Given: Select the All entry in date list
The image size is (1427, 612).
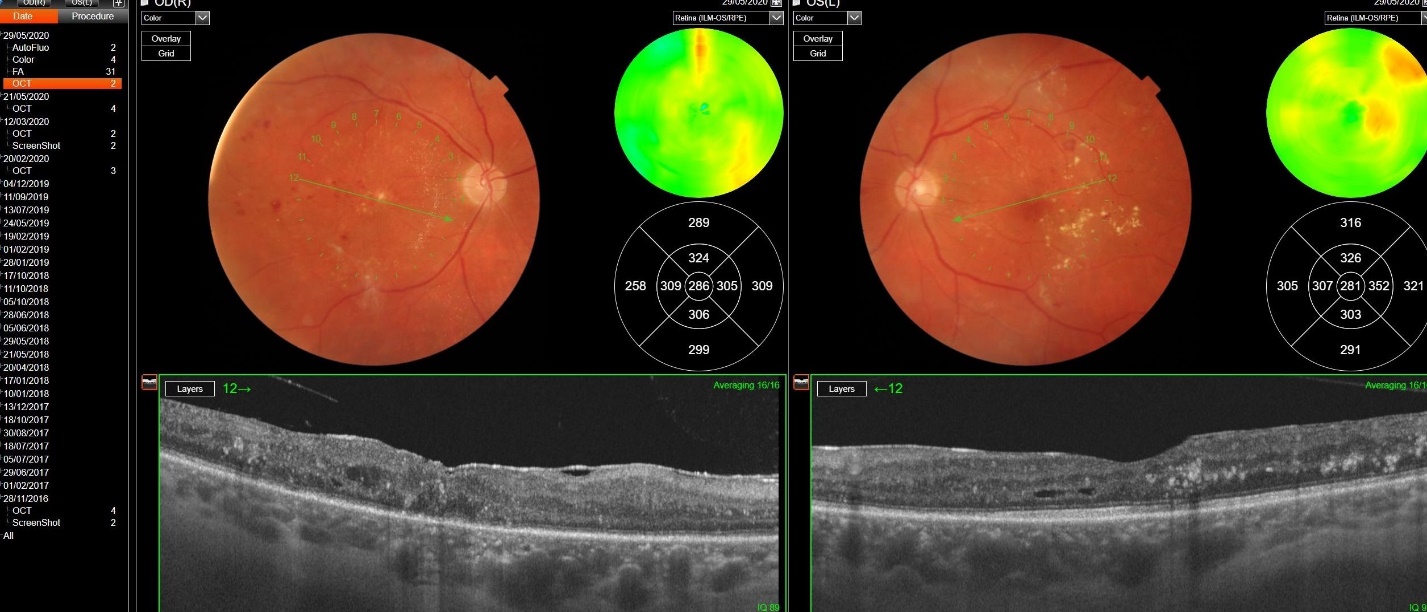Looking at the screenshot, I should (9, 536).
